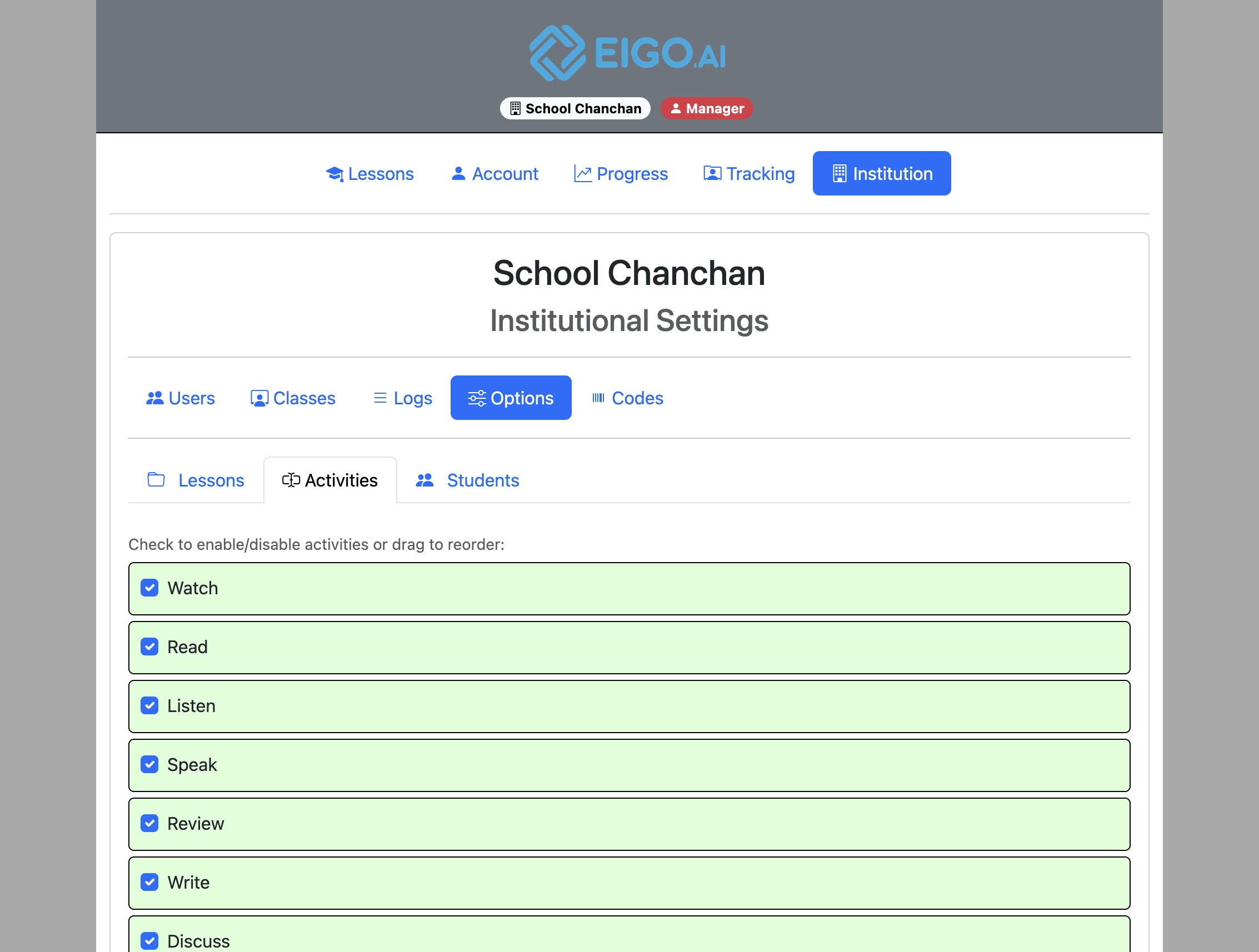The height and width of the screenshot is (952, 1259).
Task: Click the Discuss activity label
Action: (198, 941)
